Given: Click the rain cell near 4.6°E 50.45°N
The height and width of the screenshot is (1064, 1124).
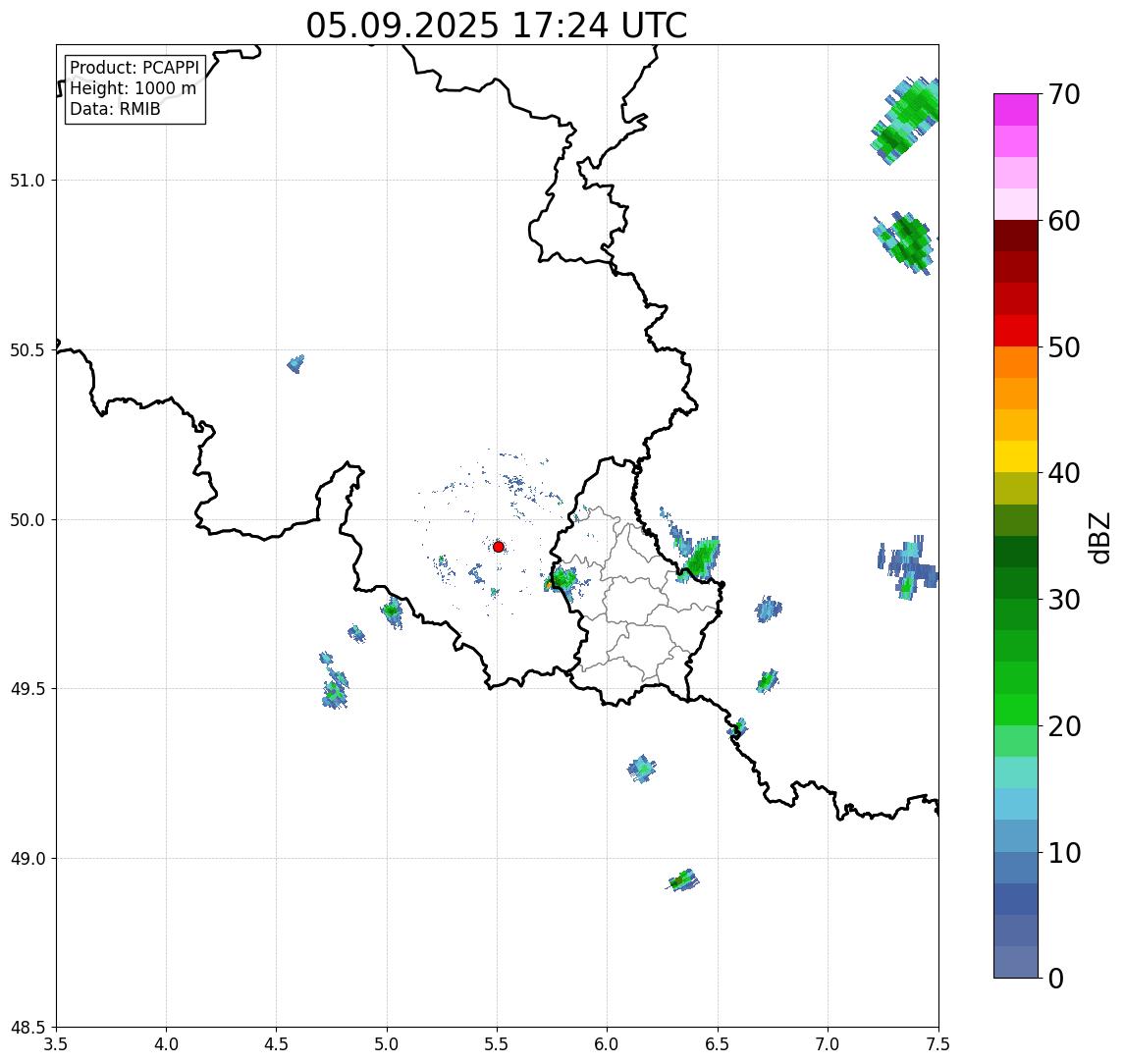Looking at the screenshot, I should pyautogui.click(x=295, y=363).
